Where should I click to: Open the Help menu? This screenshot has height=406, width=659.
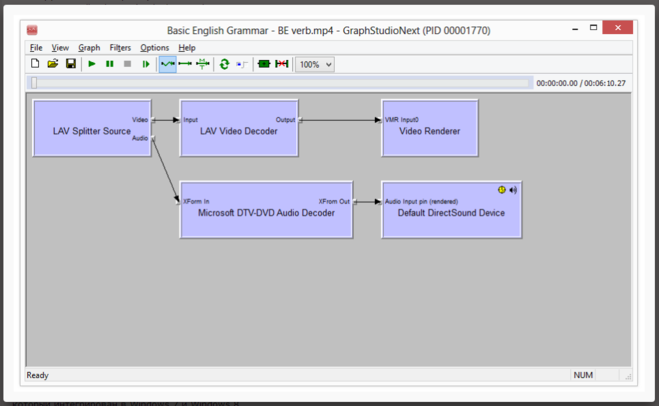pos(187,47)
